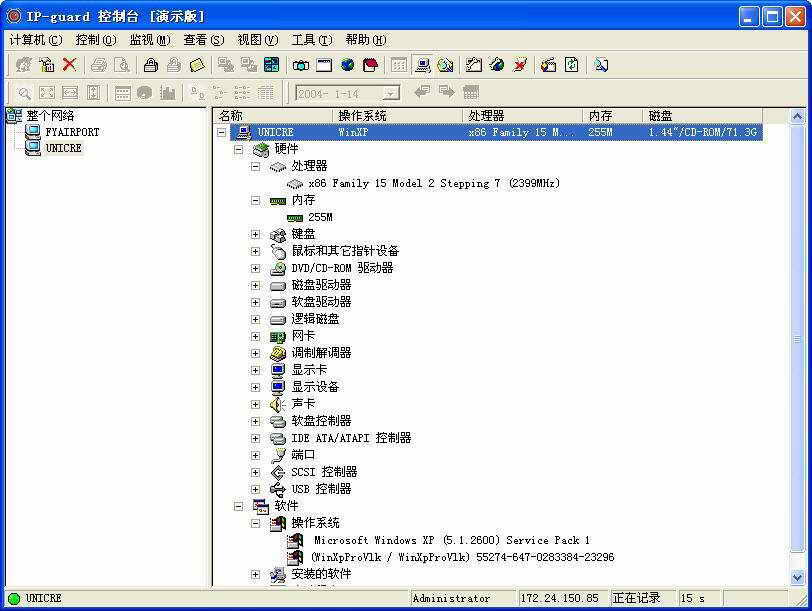Click the camera screen snapshot icon
This screenshot has height=611, width=812.
click(x=301, y=65)
